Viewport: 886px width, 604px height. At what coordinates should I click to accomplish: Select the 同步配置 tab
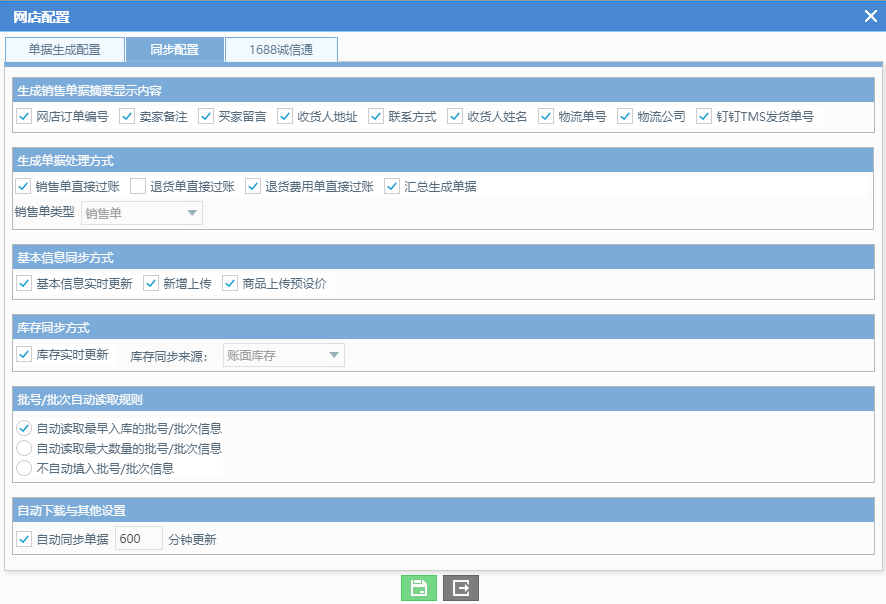point(175,50)
